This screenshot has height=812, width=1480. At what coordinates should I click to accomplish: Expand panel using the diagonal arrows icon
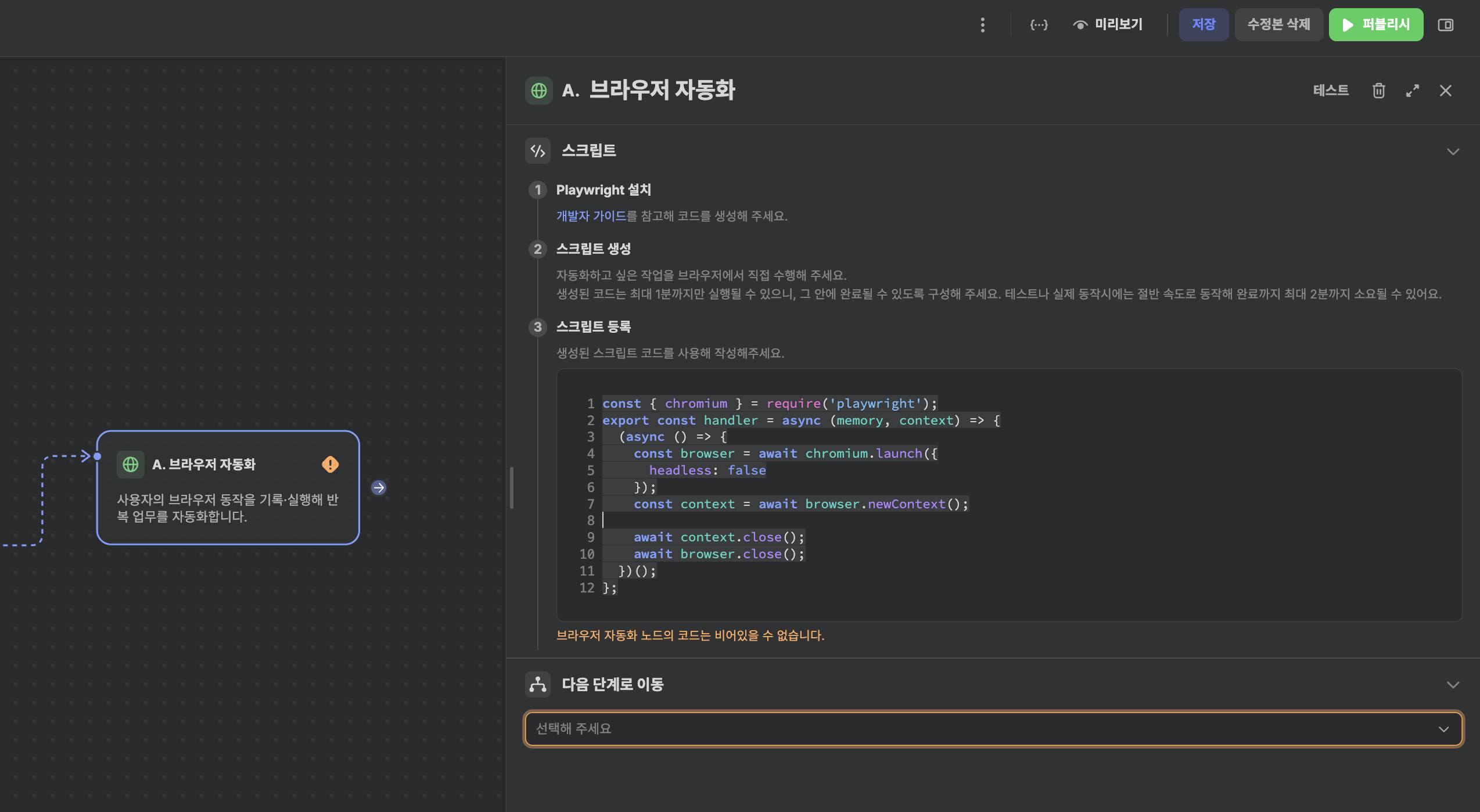click(1412, 91)
